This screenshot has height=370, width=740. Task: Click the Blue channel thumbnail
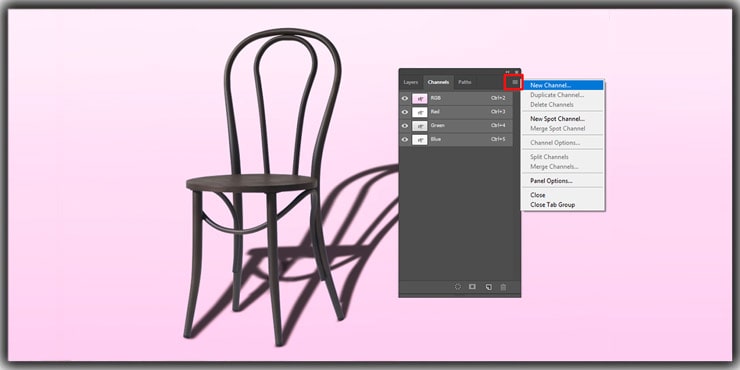coord(420,140)
